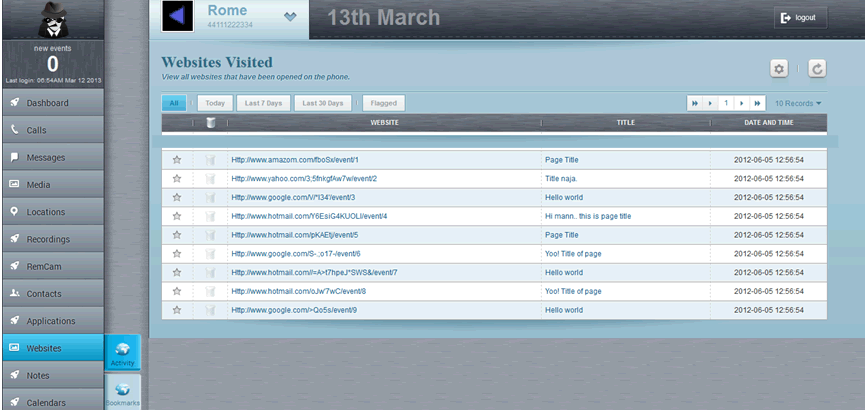
Task: Open Messages in the sidebar
Action: [52, 157]
